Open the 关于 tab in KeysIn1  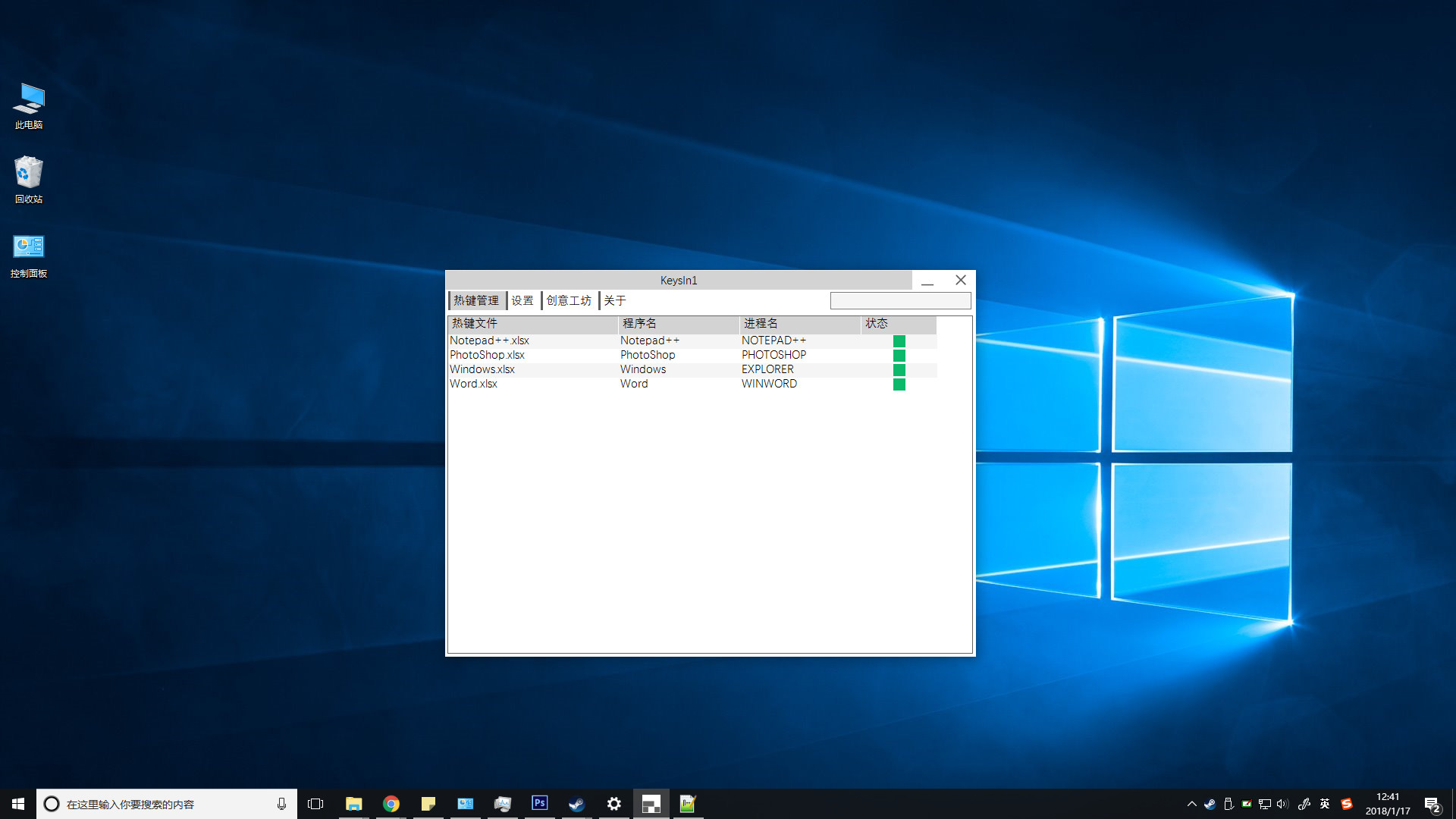(x=615, y=300)
